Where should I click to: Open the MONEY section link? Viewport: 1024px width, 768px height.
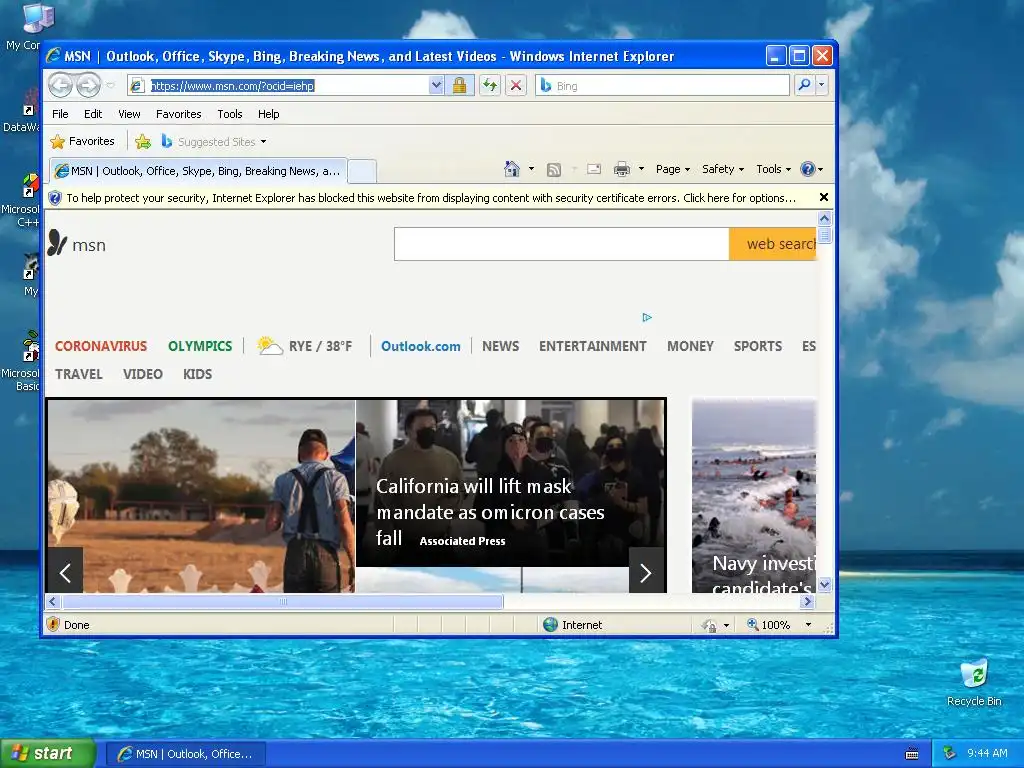690,346
